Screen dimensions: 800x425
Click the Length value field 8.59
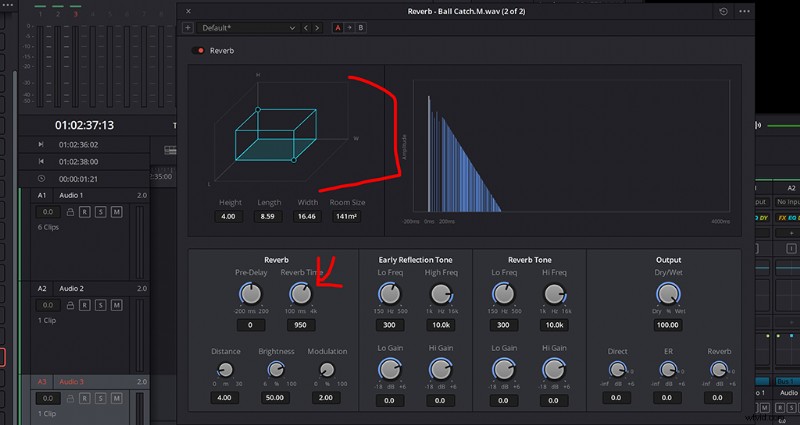coord(267,216)
